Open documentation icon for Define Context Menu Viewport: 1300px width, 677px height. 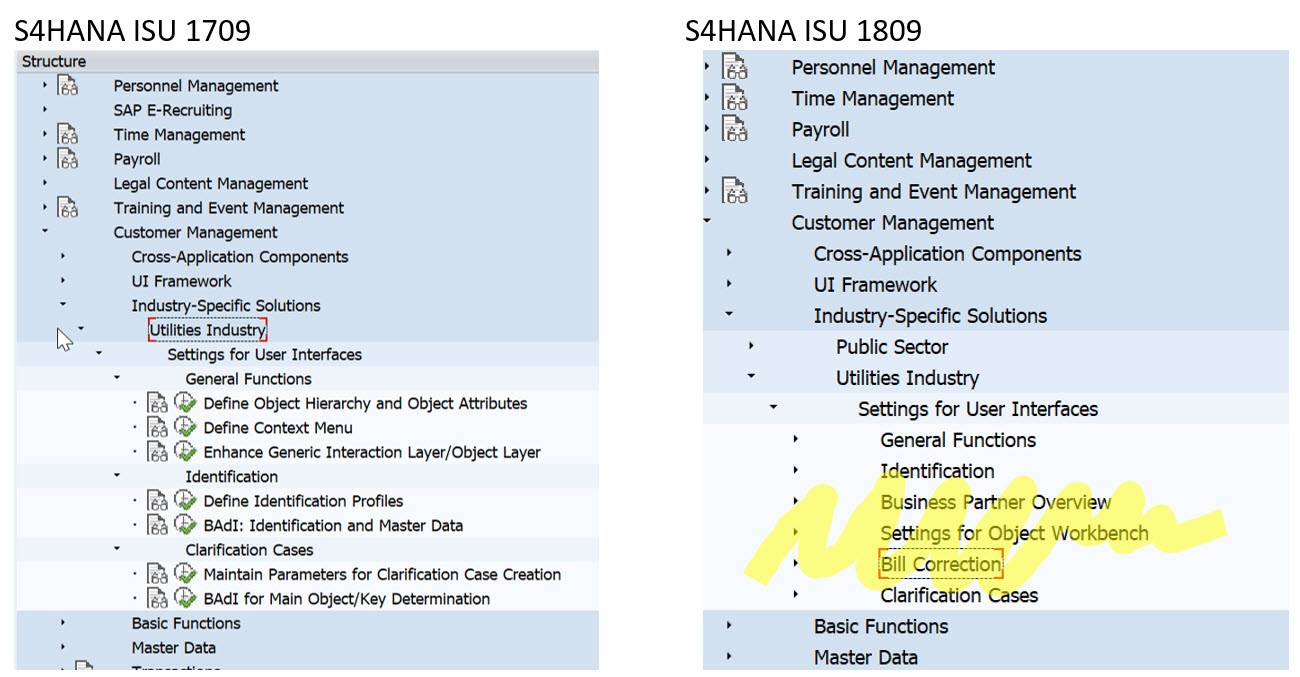pos(158,428)
